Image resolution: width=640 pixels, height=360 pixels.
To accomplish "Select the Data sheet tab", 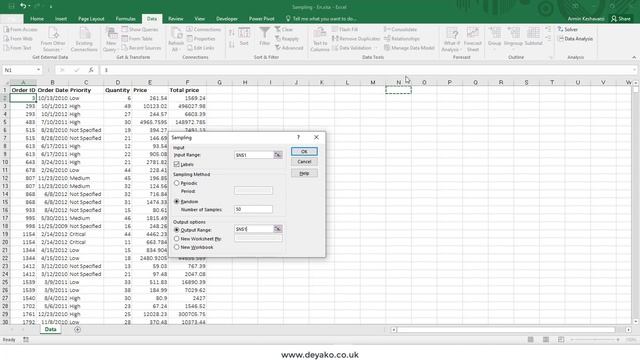I will click(x=50, y=329).
